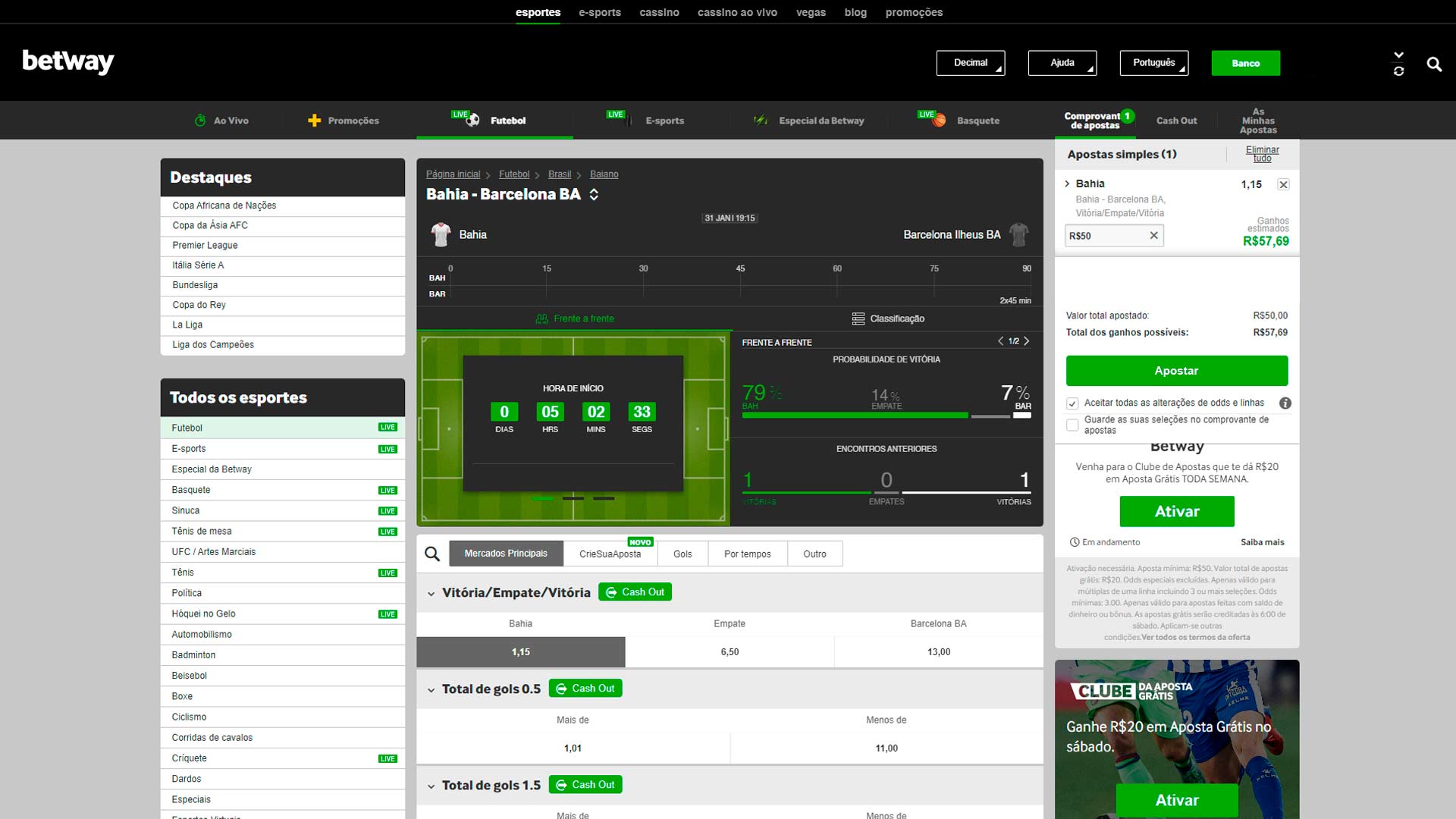The image size is (1456, 819).
Task: Expand the Total de gols 0.5 market
Action: [431, 689]
